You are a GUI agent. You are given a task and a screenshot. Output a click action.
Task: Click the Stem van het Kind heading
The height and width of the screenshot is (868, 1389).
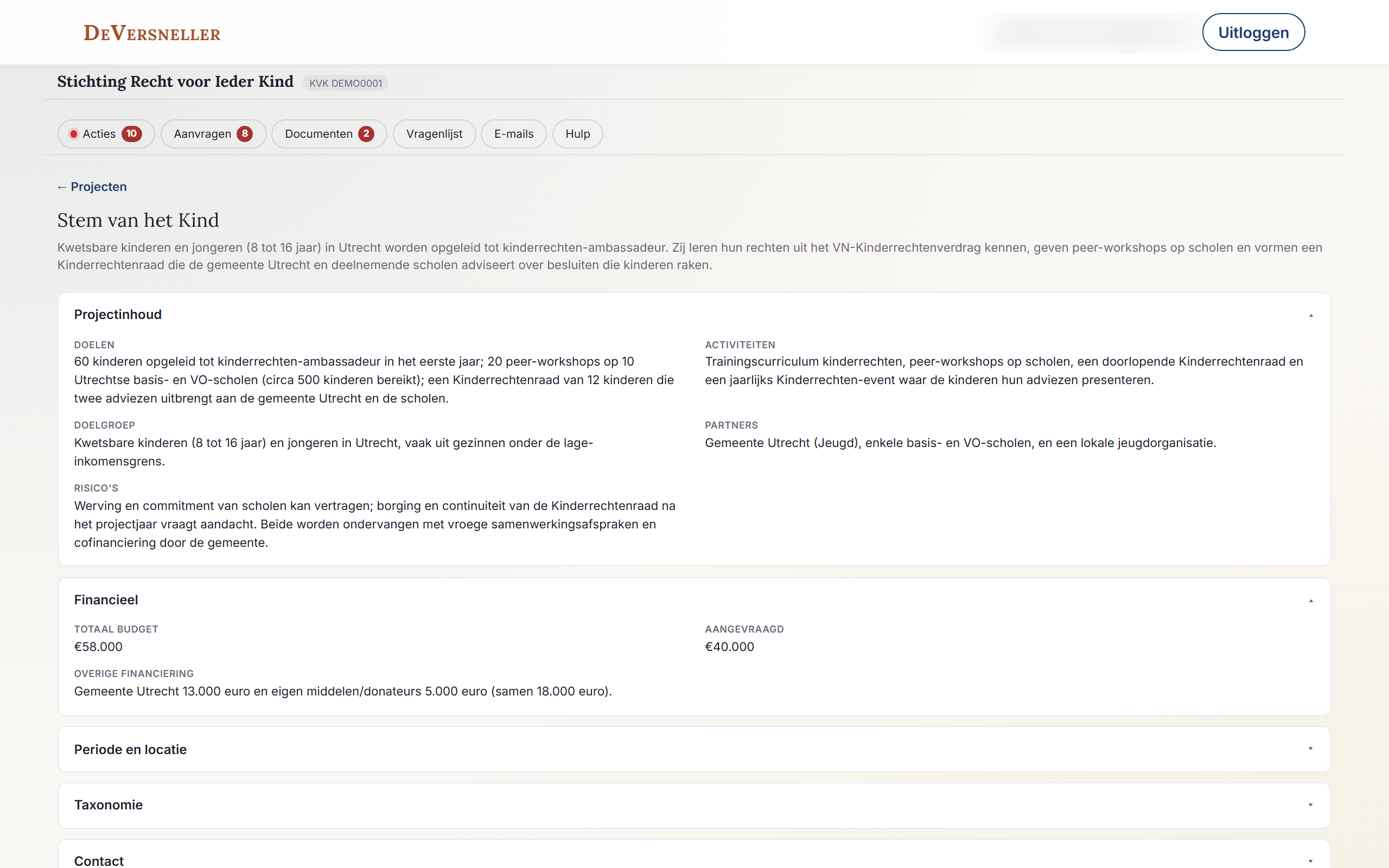coord(138,220)
